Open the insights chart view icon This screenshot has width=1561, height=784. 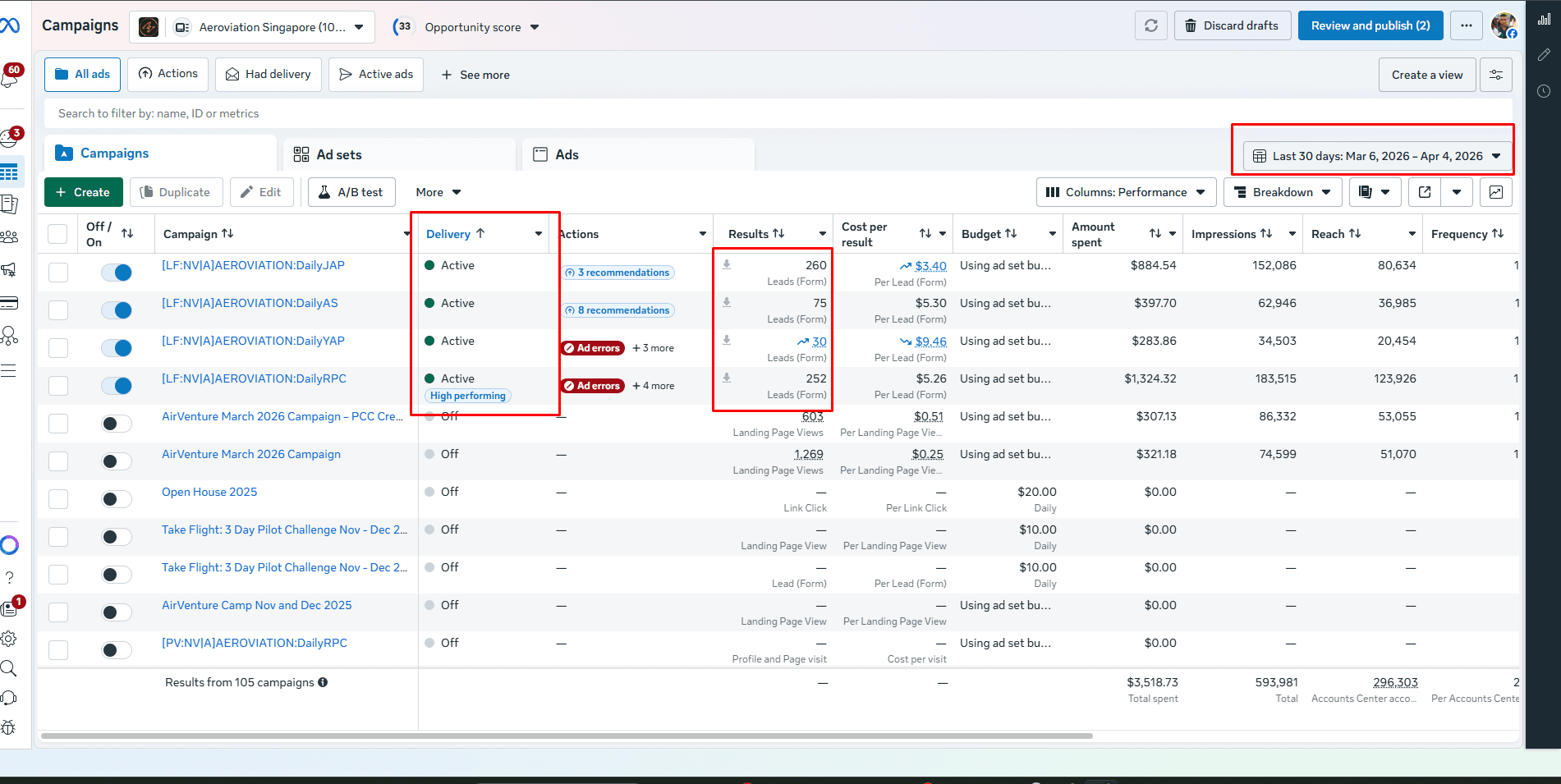click(x=1496, y=192)
